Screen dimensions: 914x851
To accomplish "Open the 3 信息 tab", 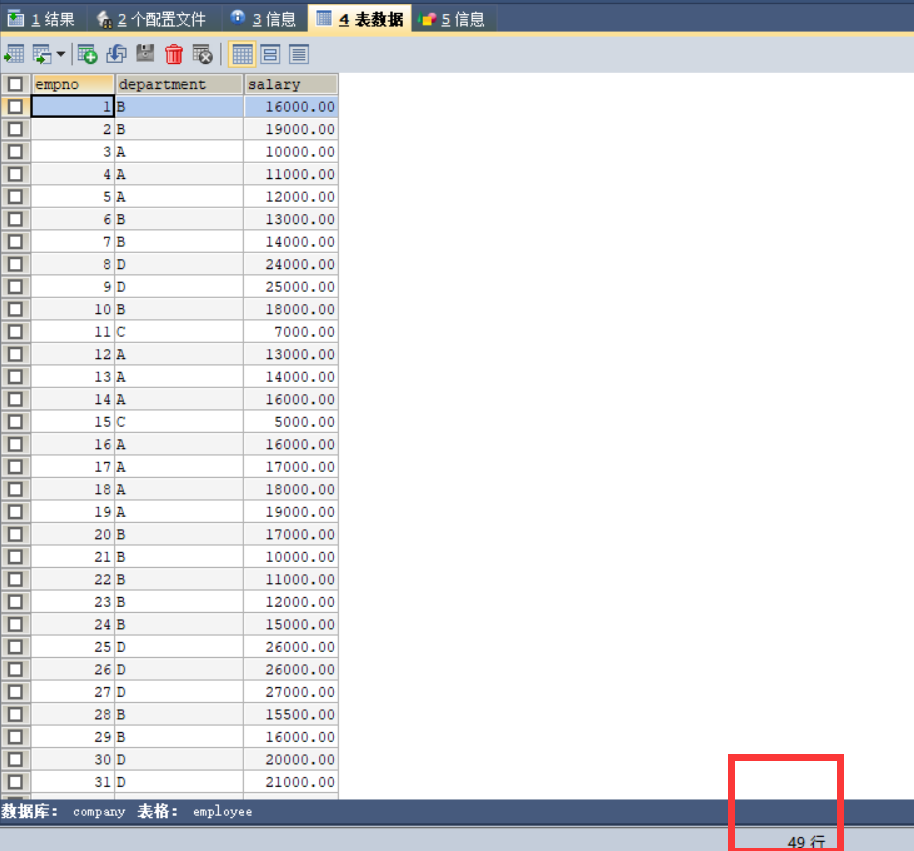I will [x=263, y=19].
